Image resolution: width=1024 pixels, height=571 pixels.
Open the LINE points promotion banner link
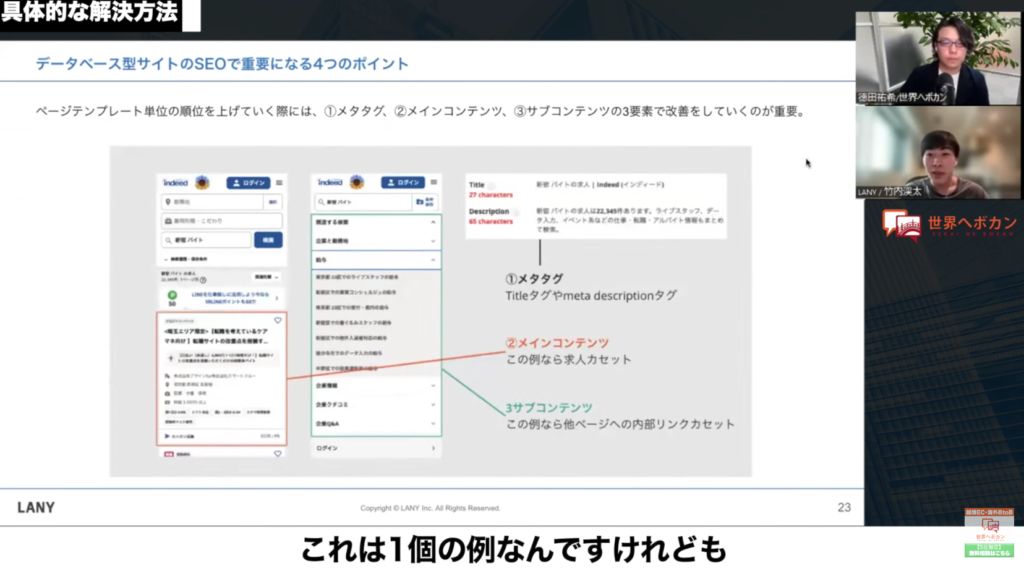point(221,298)
